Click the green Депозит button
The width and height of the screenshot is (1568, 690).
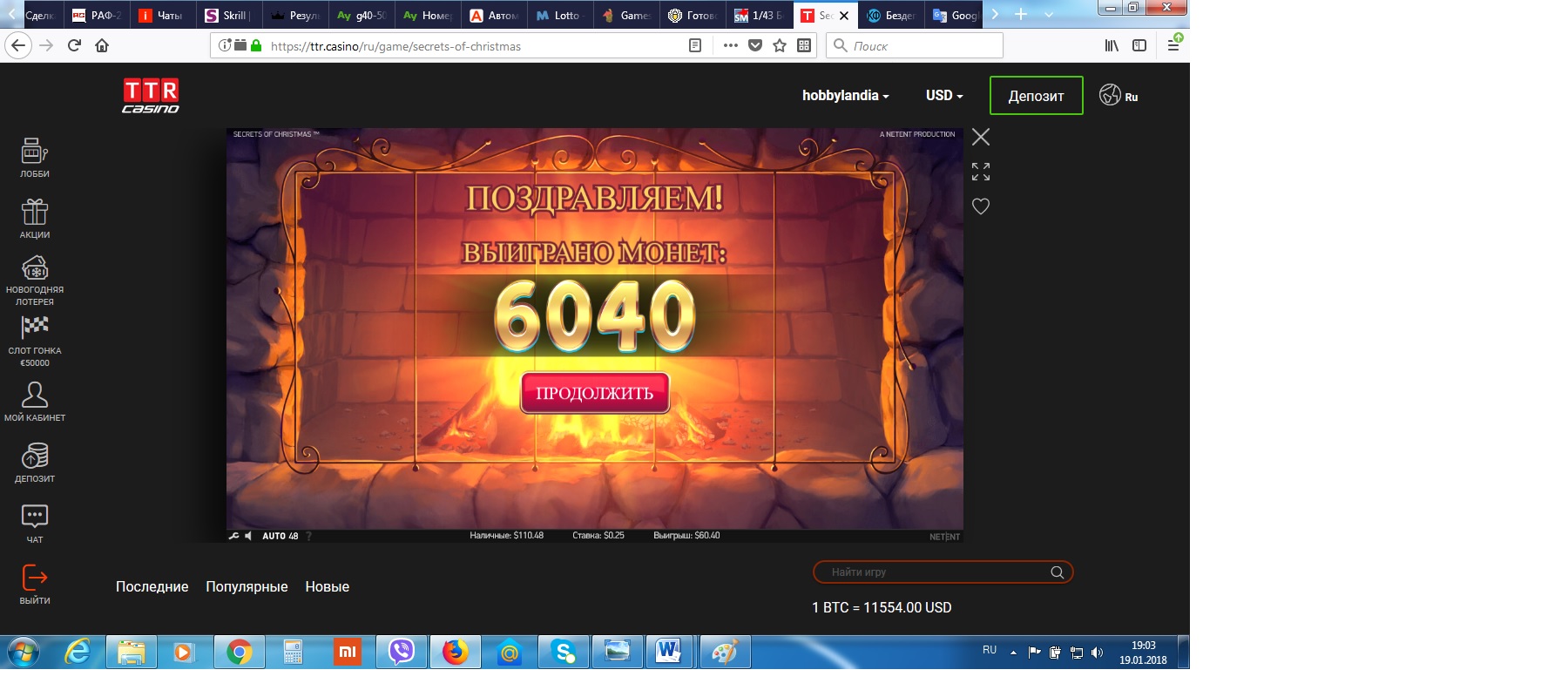click(x=1036, y=96)
